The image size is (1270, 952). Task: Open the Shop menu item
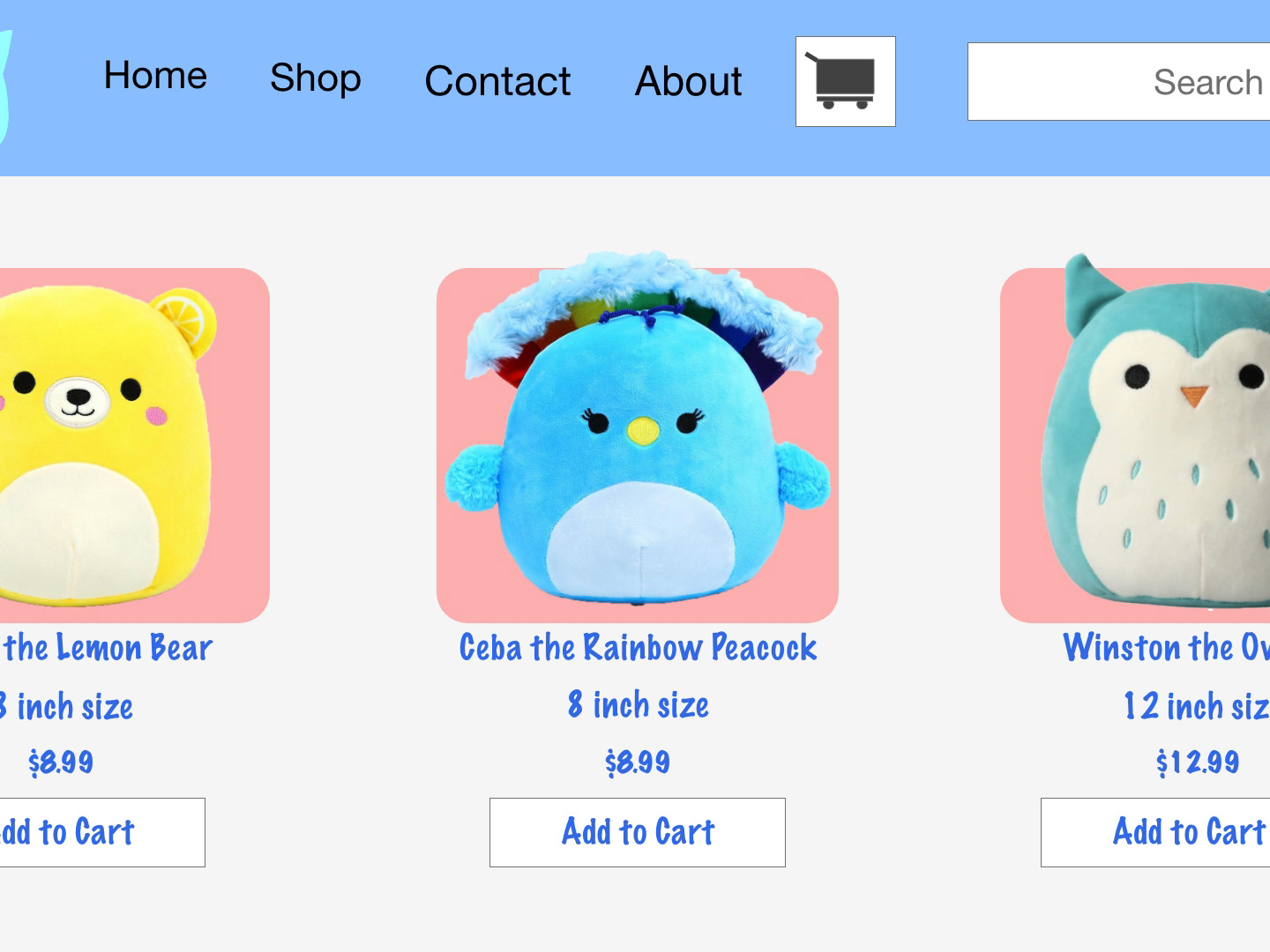315,78
